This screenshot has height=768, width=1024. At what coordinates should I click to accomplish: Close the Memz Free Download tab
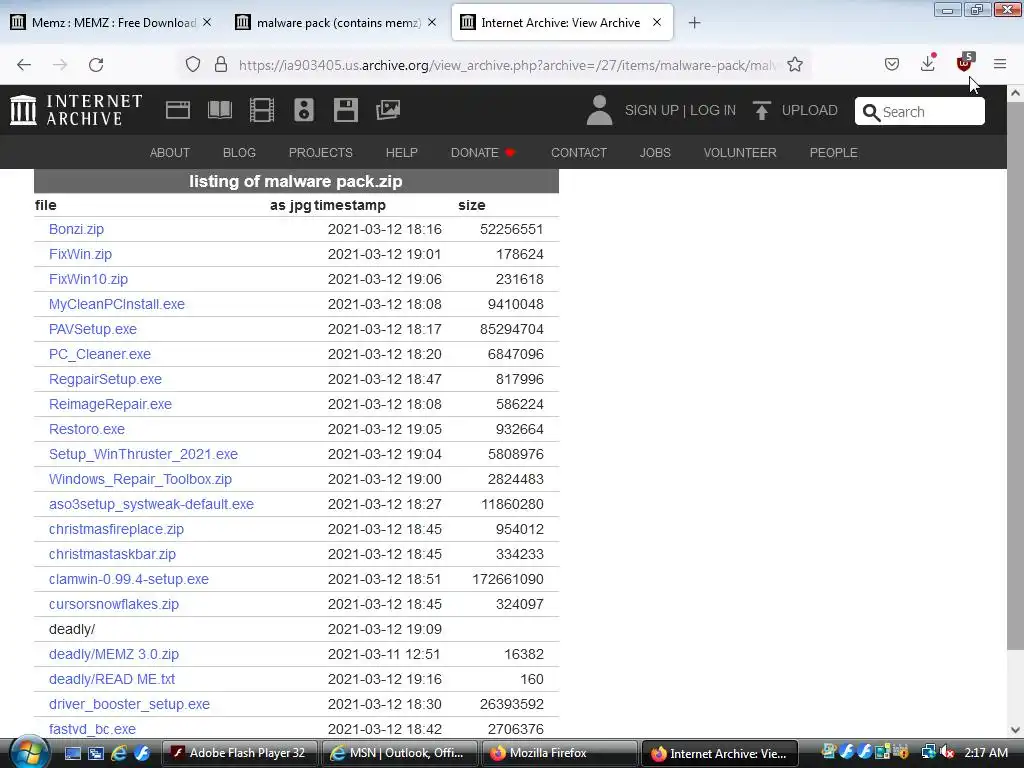point(207,22)
